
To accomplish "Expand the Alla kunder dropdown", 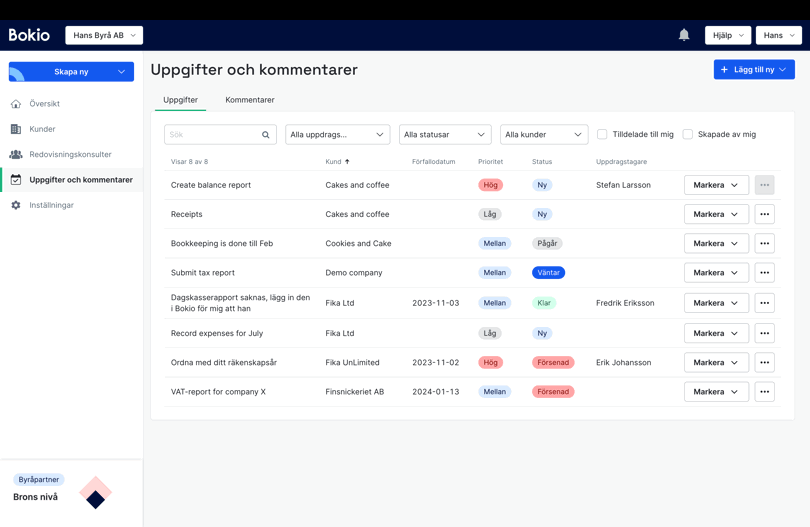I will [543, 135].
